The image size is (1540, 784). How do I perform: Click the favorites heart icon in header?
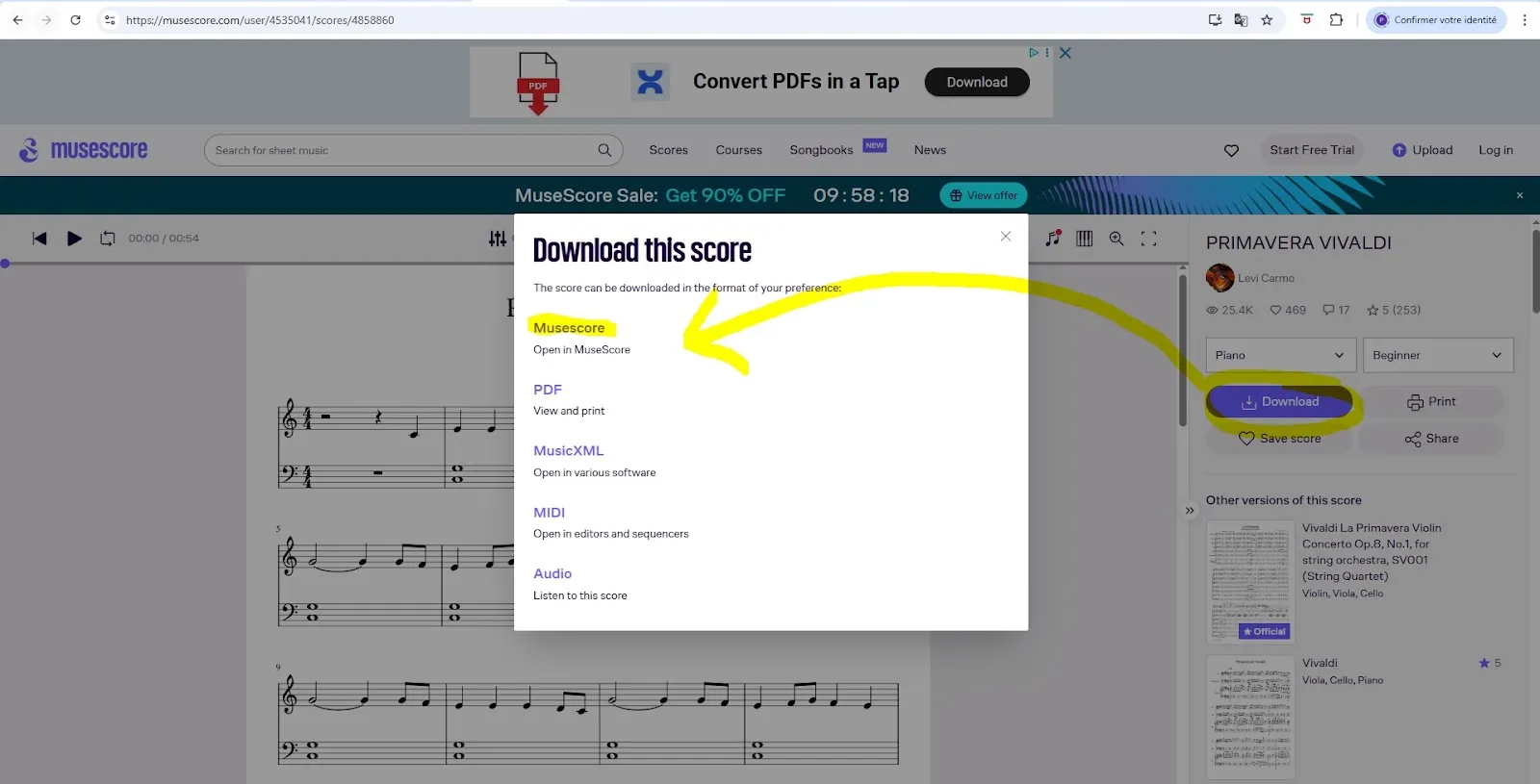point(1231,150)
